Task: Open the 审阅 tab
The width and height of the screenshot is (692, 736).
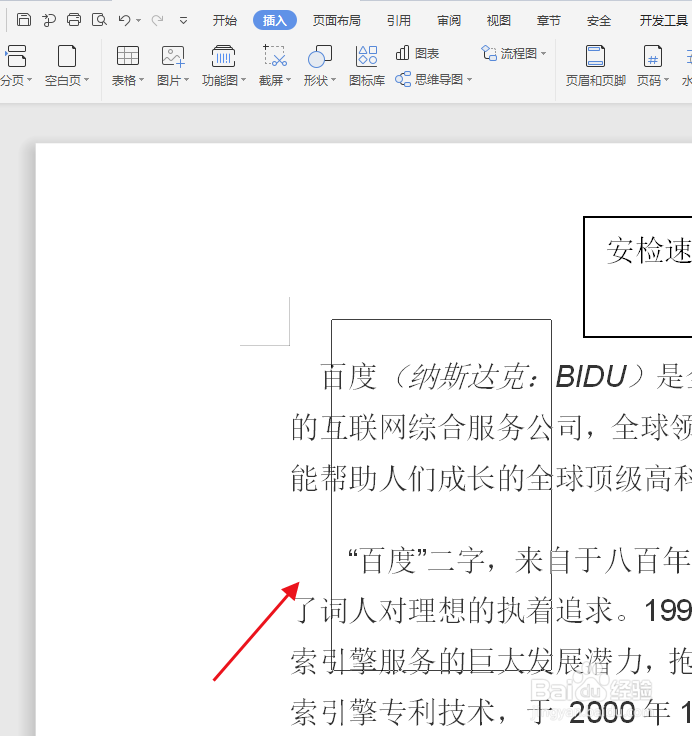Action: 449,21
